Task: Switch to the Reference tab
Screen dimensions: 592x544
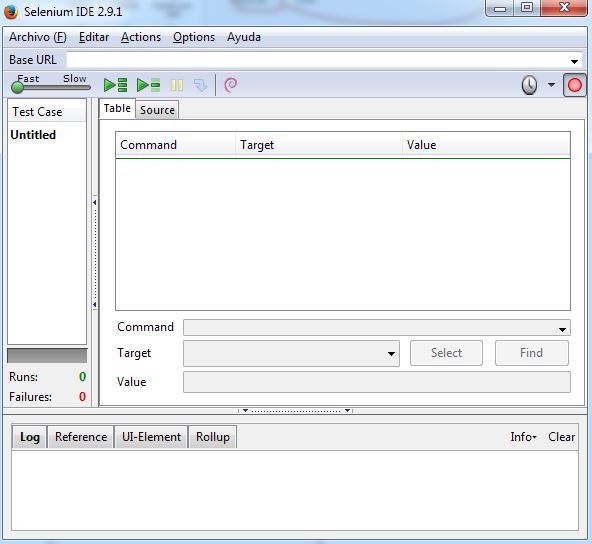Action: point(81,437)
